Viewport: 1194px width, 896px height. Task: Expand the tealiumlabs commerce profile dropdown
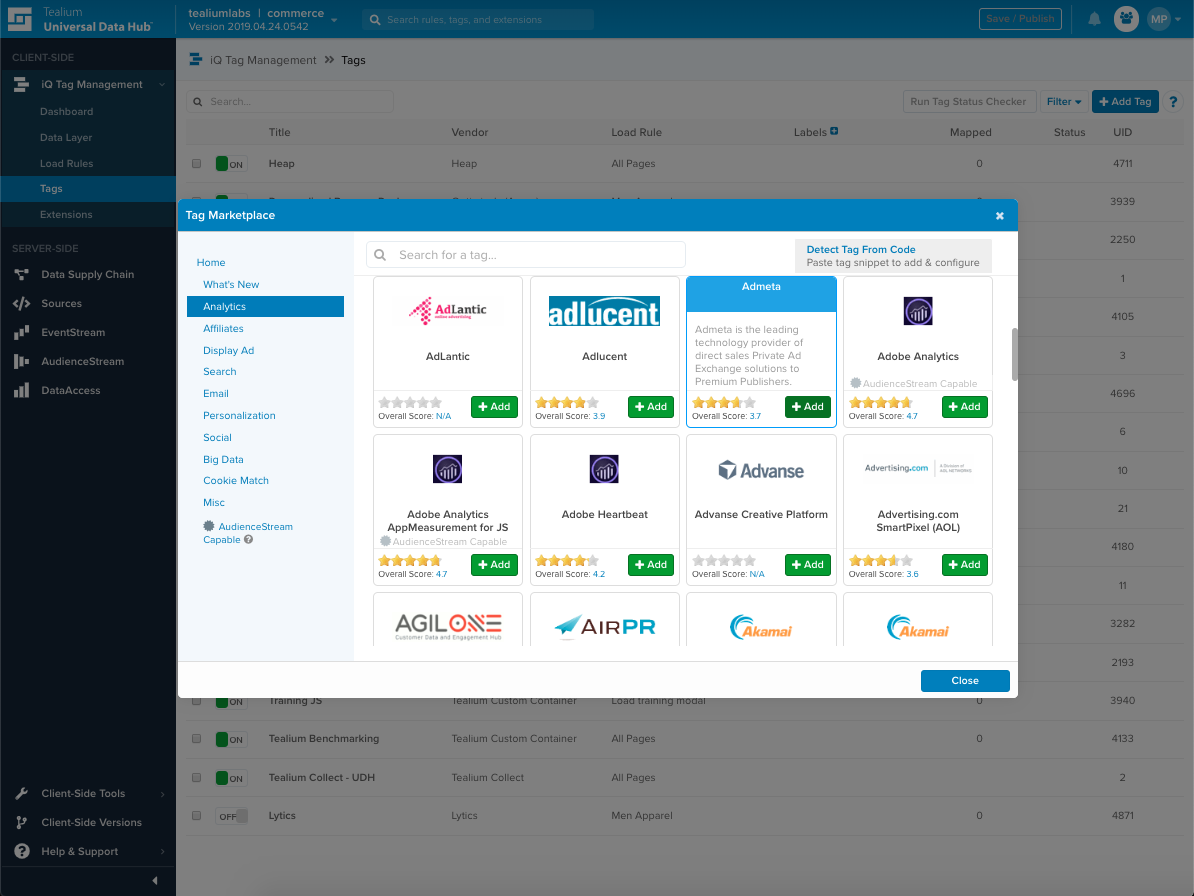tap(334, 19)
